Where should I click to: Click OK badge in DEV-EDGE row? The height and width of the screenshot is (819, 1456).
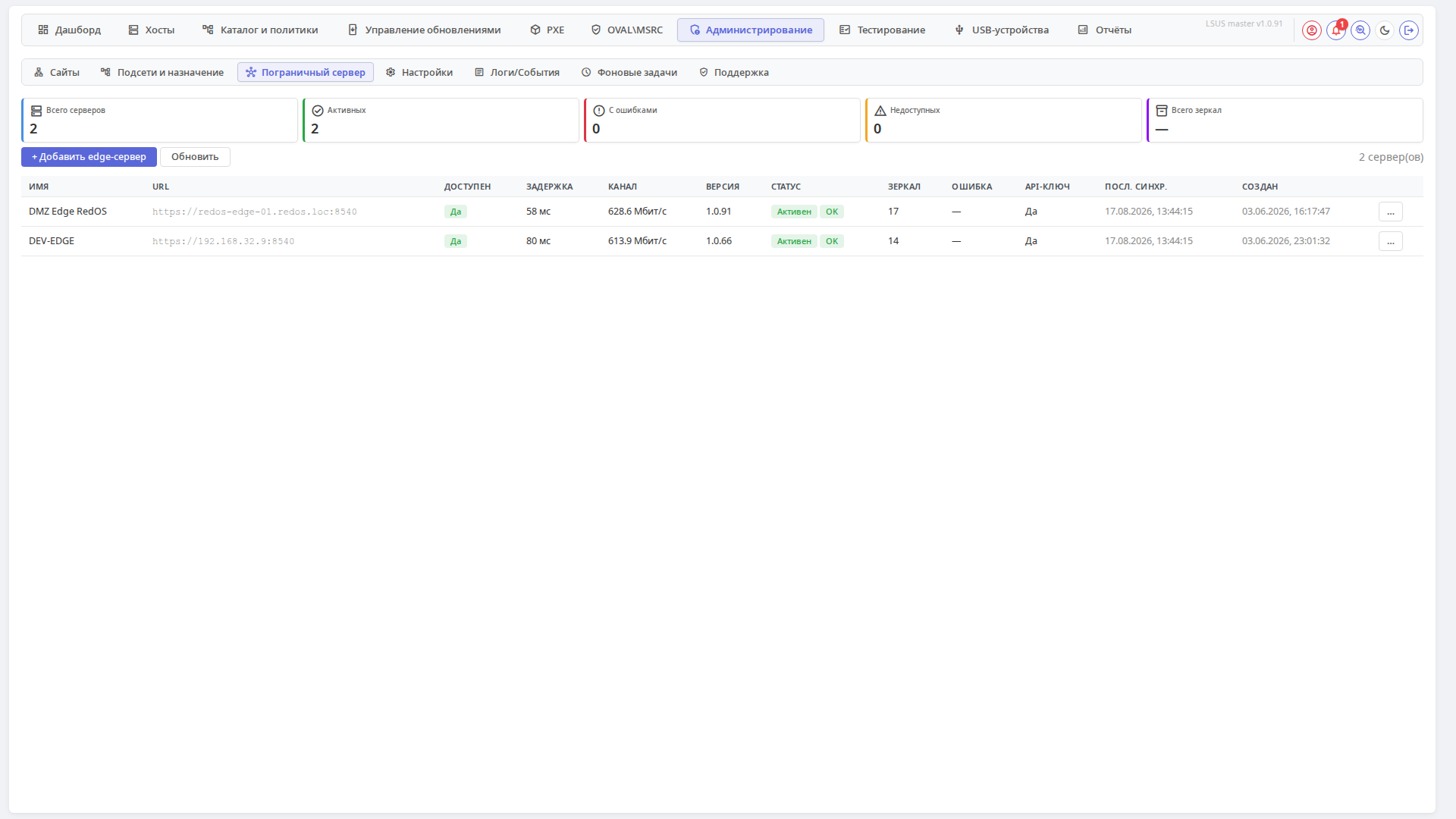(x=832, y=242)
